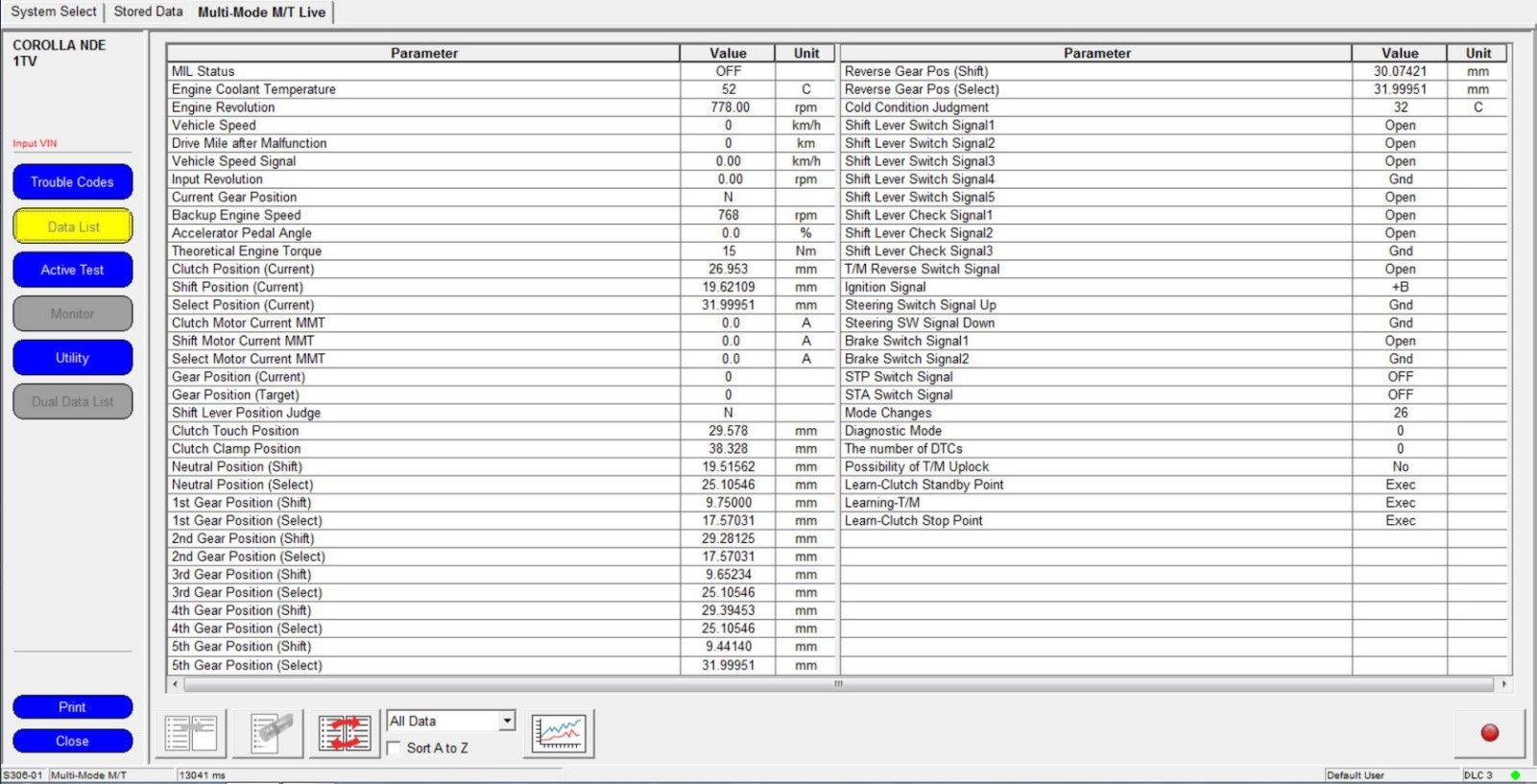The height and width of the screenshot is (784, 1537).
Task: Click the green DLC 3 connection indicator
Action: (x=1515, y=775)
